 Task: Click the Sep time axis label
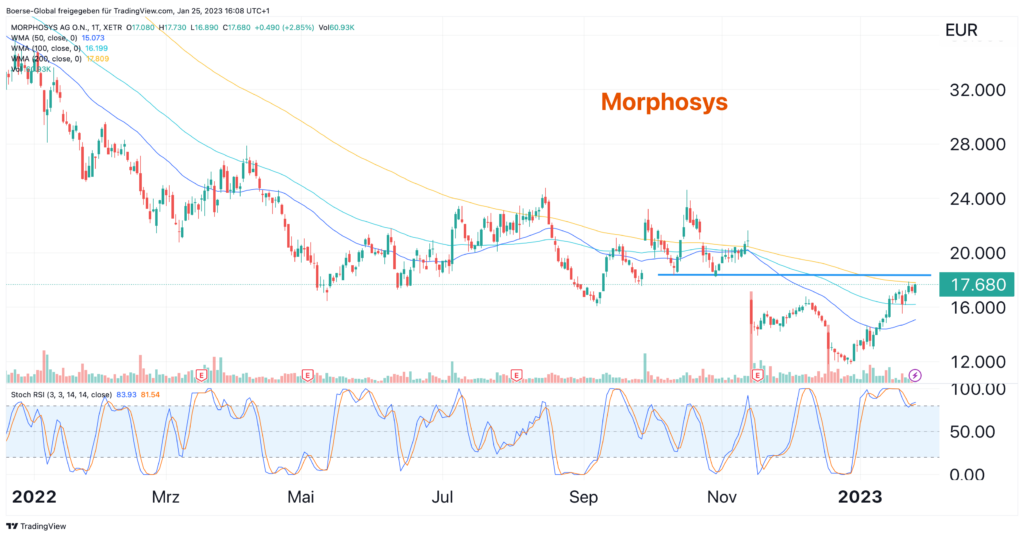583,497
